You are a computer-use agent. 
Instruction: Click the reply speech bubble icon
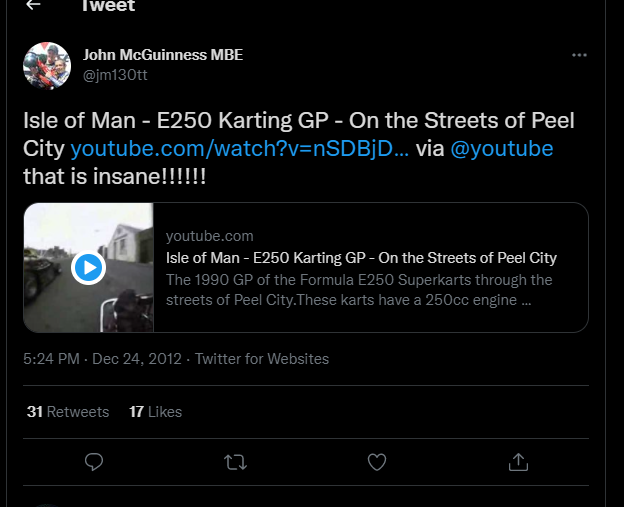click(94, 462)
